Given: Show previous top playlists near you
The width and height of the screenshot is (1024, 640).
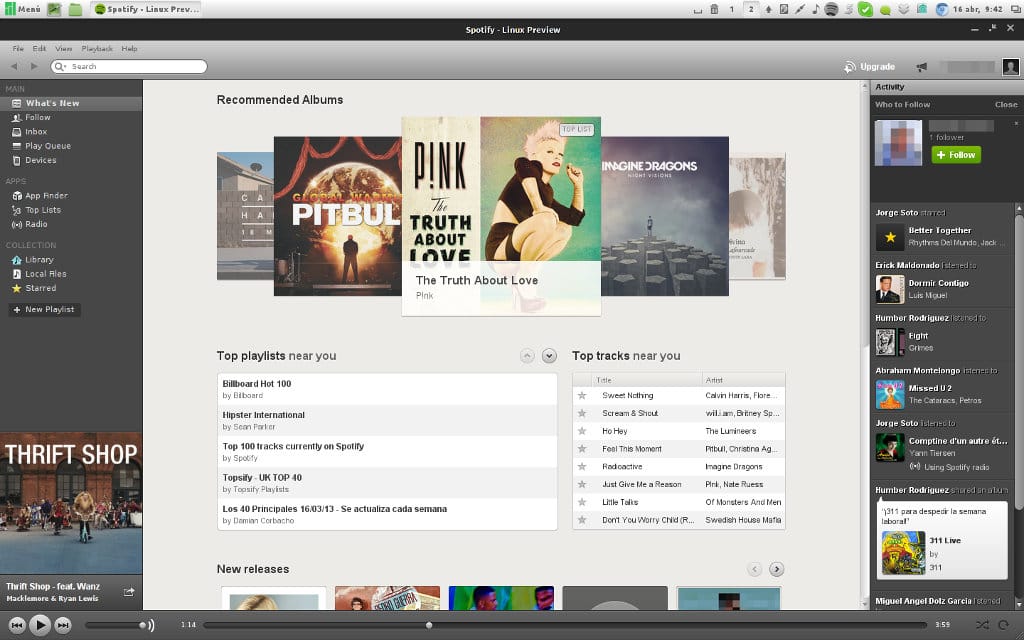Looking at the screenshot, I should (x=526, y=355).
